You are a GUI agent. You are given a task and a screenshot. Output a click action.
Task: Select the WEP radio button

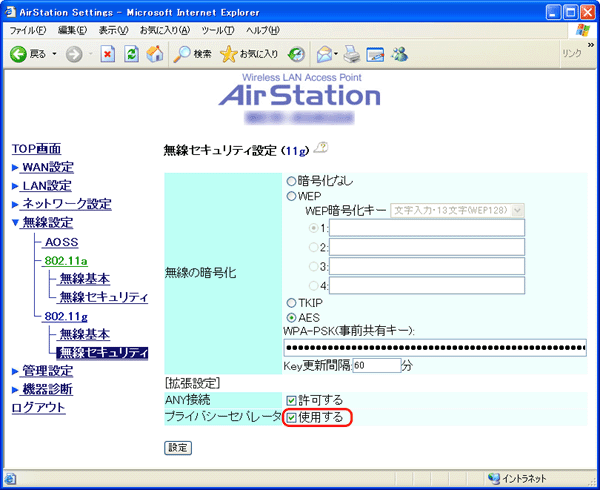tap(292, 196)
